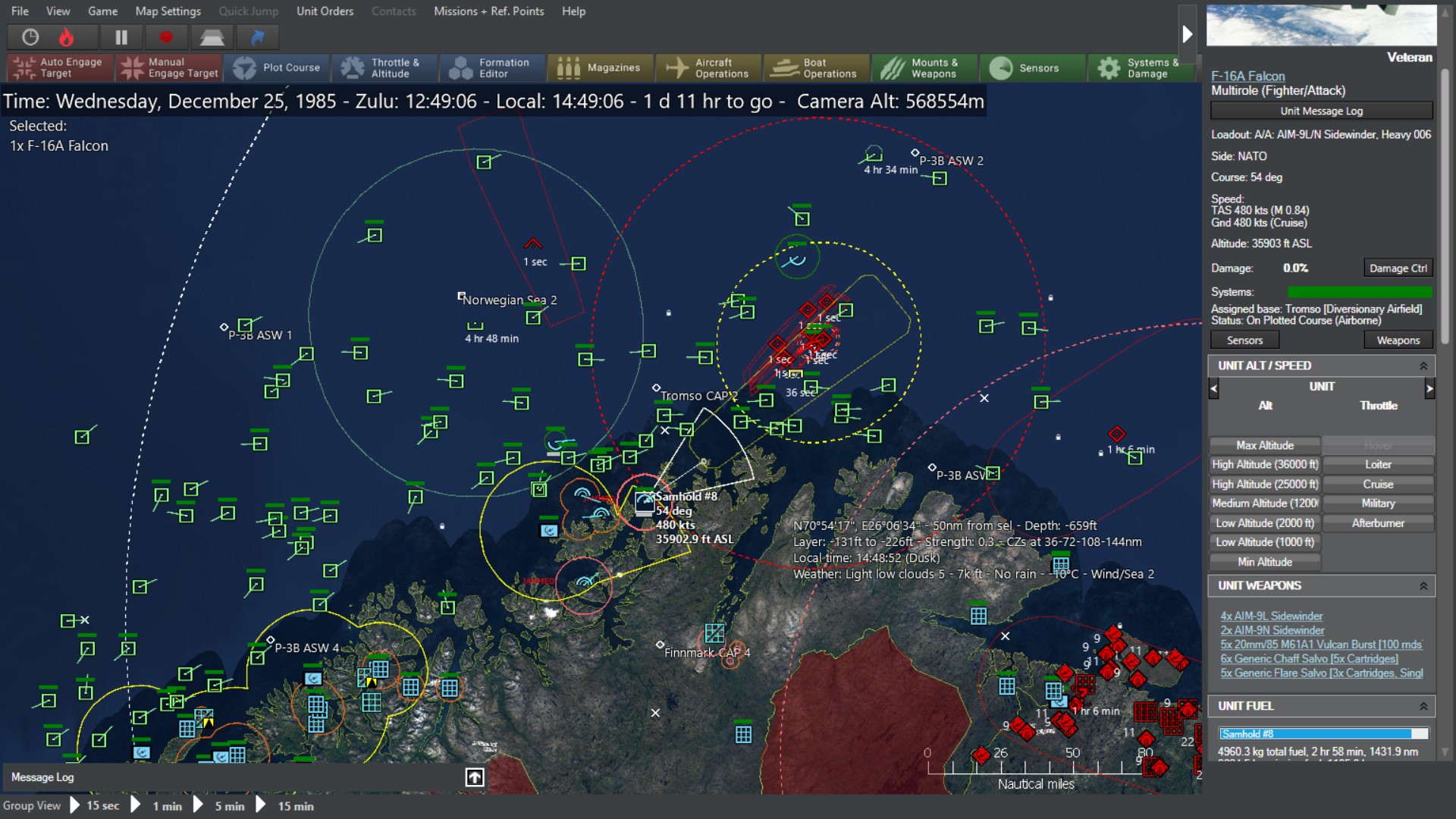Image resolution: width=1456 pixels, height=819 pixels.
Task: Open Throttle & Altitude settings
Action: [x=385, y=67]
